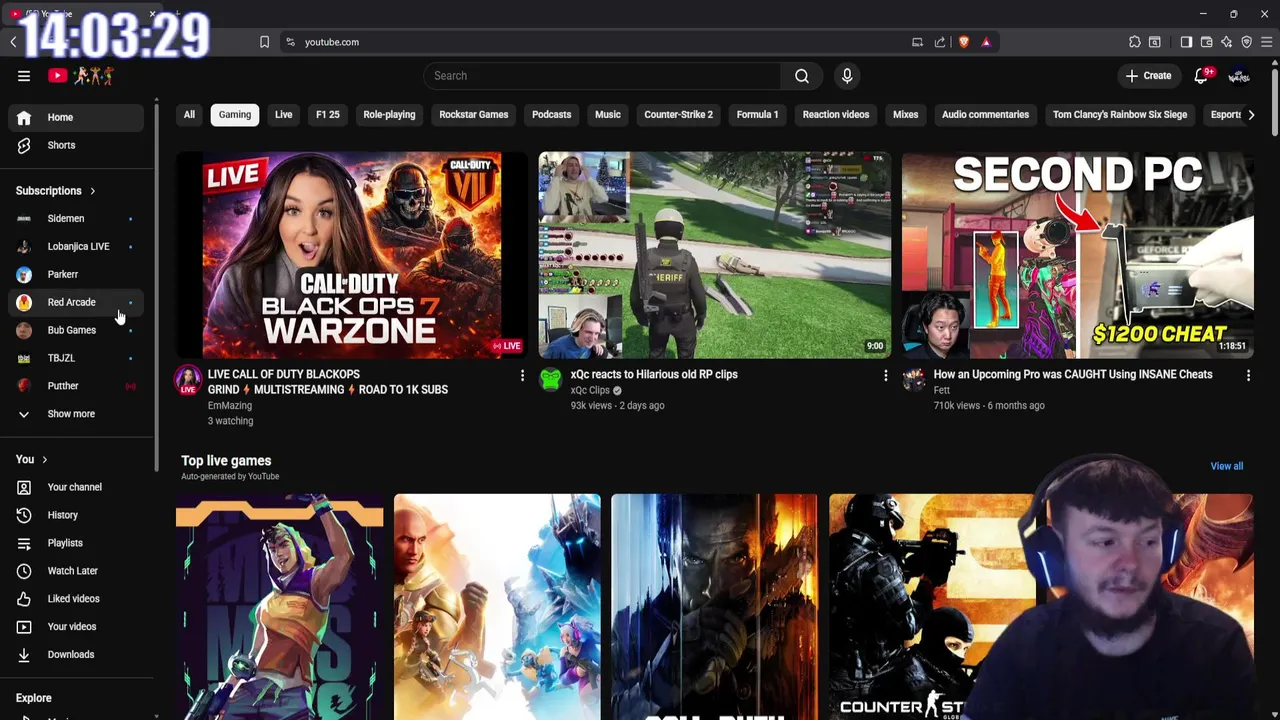Open title "How an Upcoming Pro was CAUGHT Using INSANE Cheats"
This screenshot has width=1280, height=720.
tap(1073, 375)
